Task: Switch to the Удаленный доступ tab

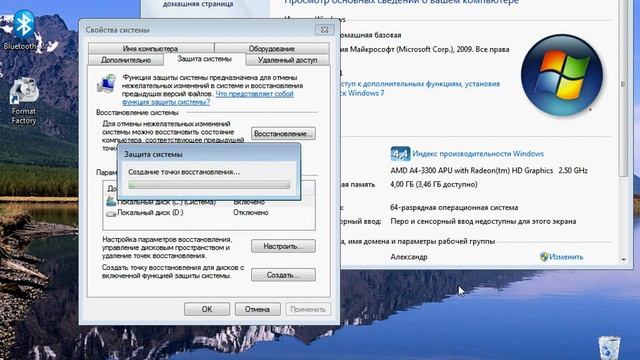Action: [x=287, y=60]
